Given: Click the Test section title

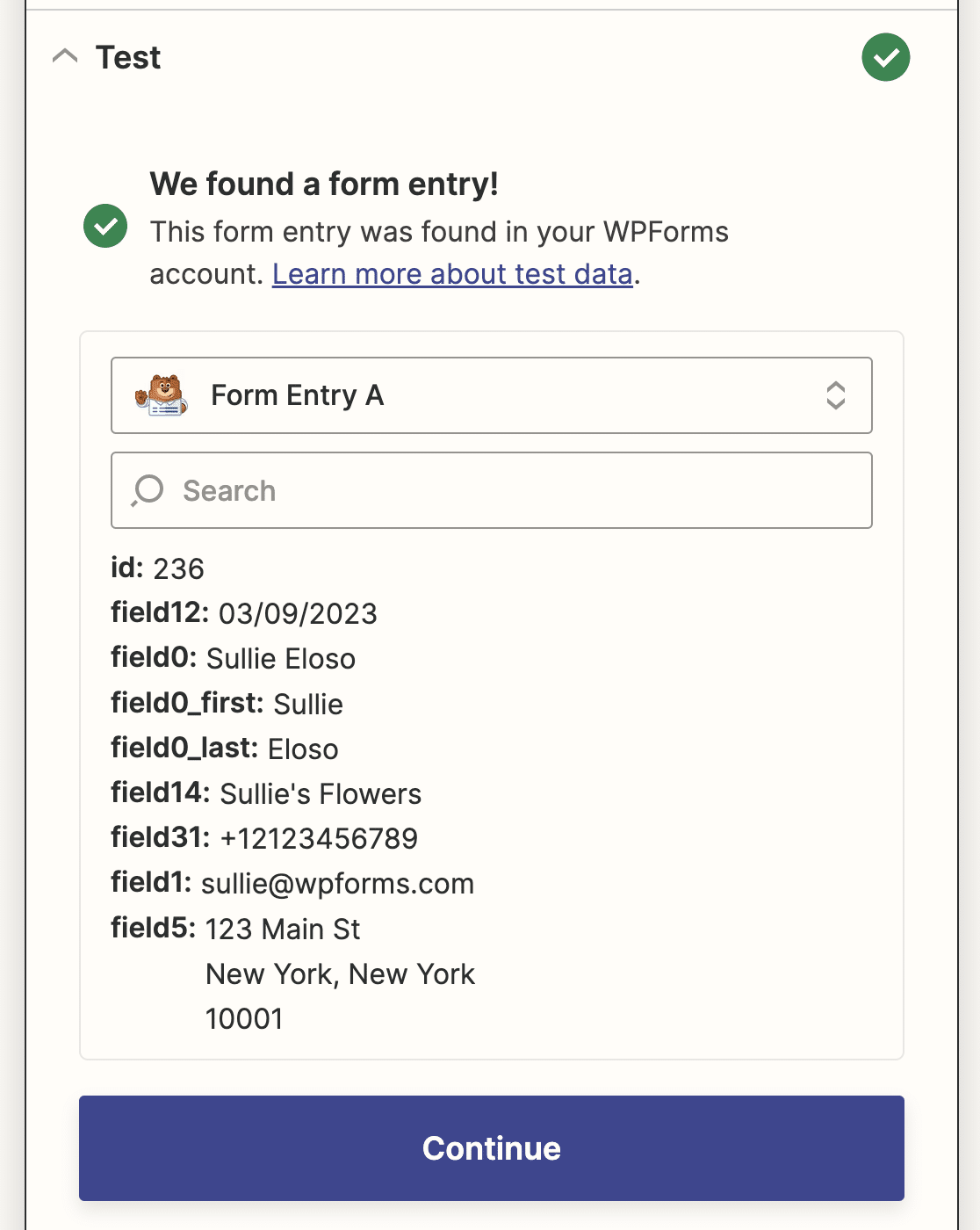Looking at the screenshot, I should coord(128,57).
